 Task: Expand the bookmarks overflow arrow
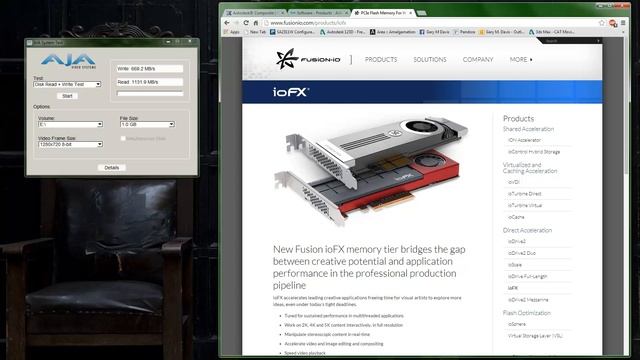623,32
